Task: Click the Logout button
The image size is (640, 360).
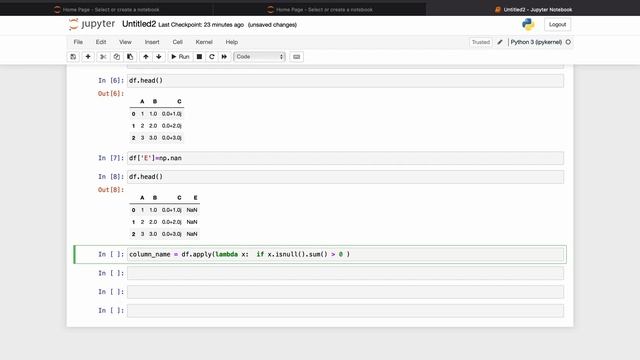Action: point(558,24)
